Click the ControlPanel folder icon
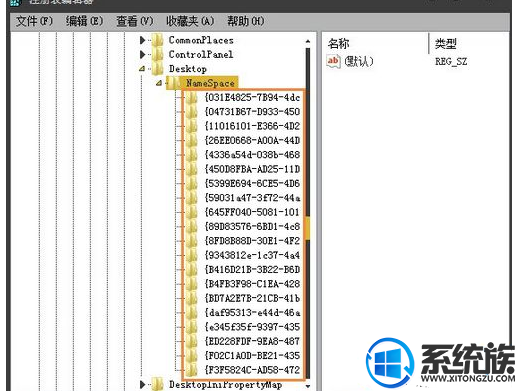This screenshot has height=391, width=515. click(x=157, y=54)
